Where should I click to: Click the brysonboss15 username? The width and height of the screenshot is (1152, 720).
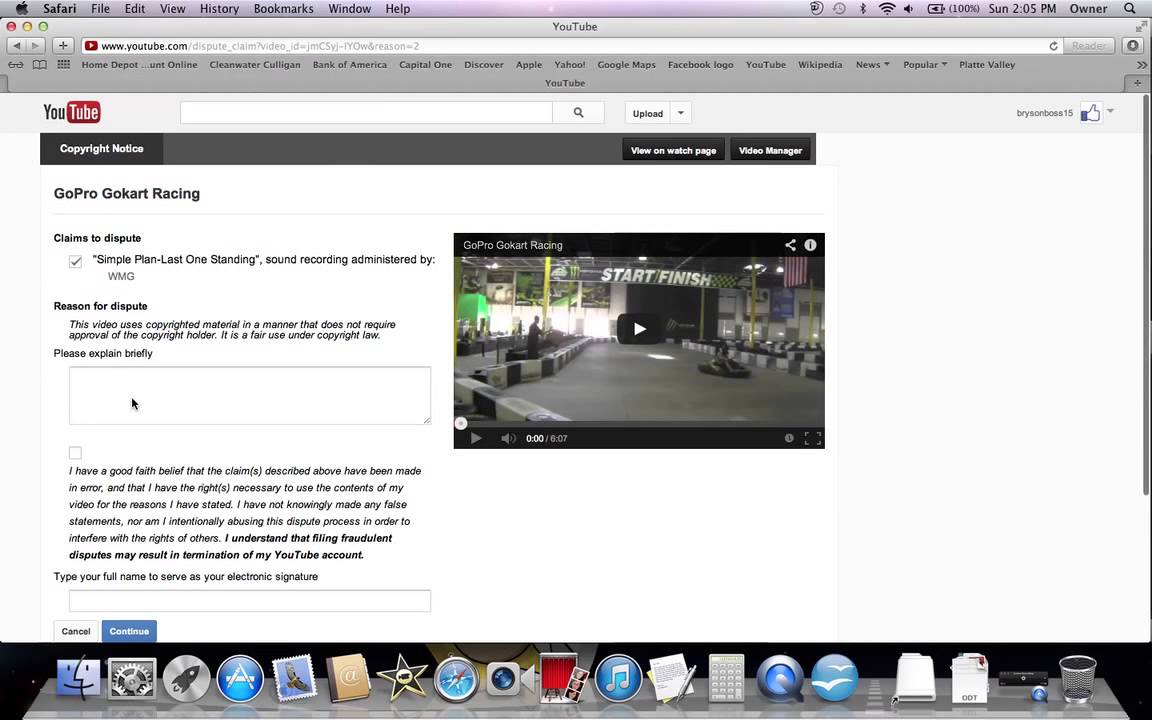pyautogui.click(x=1044, y=113)
